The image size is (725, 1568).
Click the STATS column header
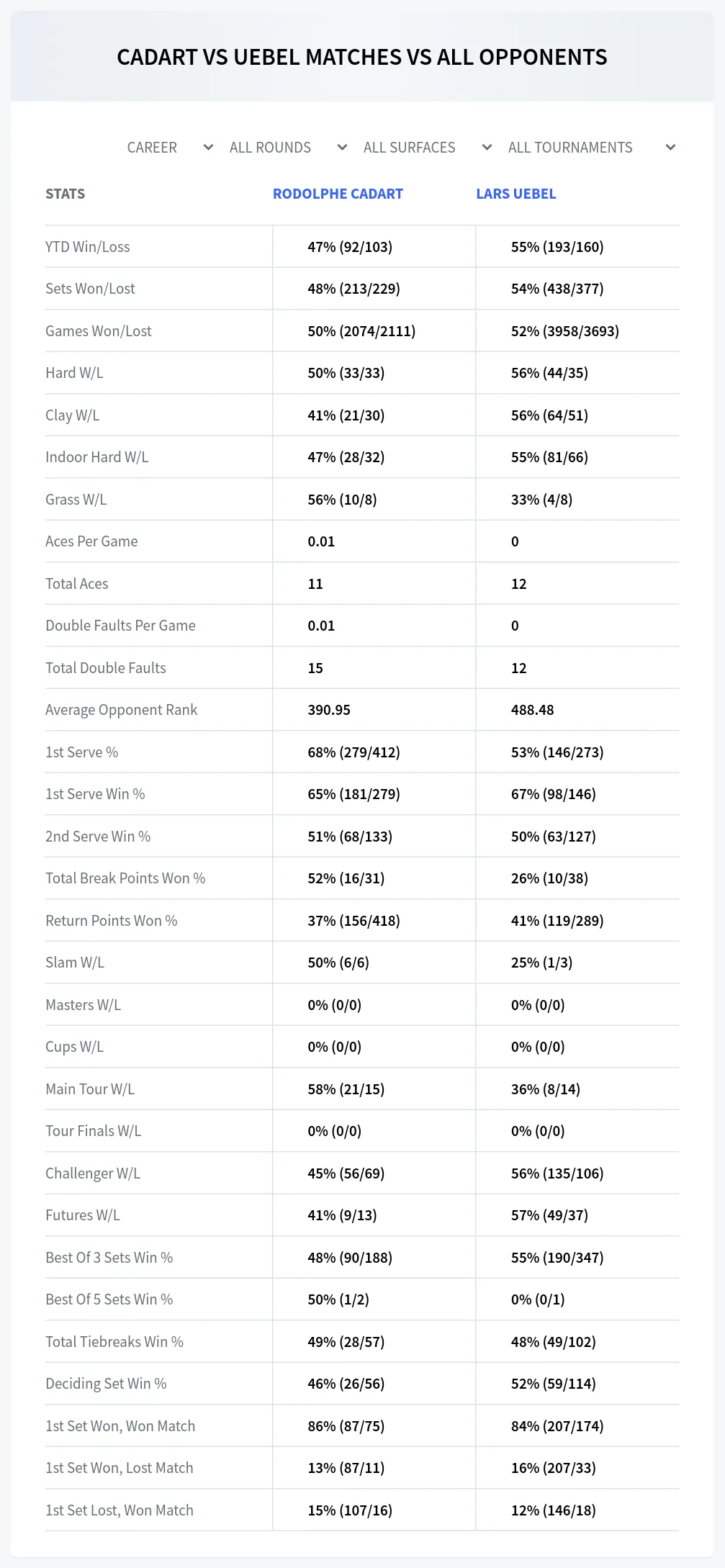coord(65,194)
